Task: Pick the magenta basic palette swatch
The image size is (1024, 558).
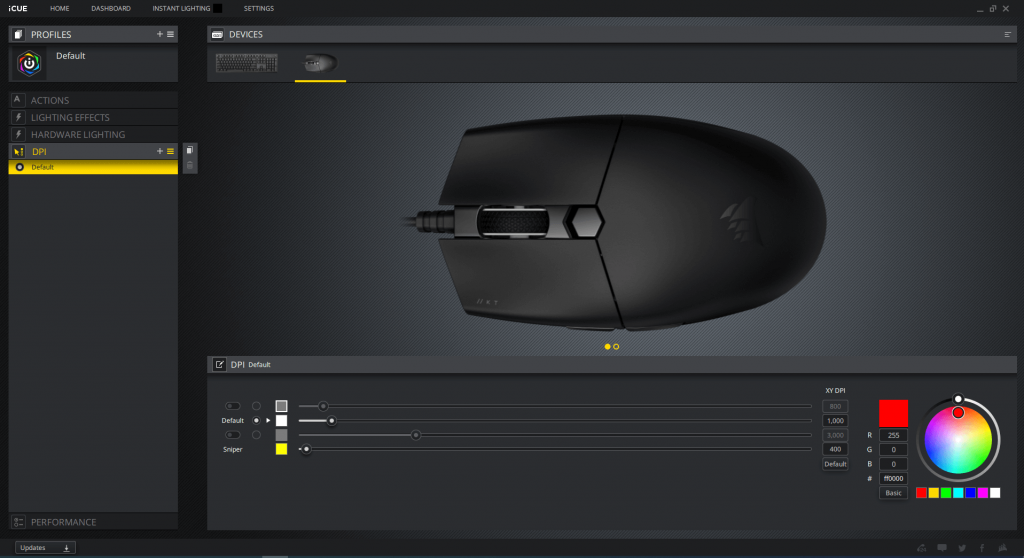Action: tap(983, 493)
